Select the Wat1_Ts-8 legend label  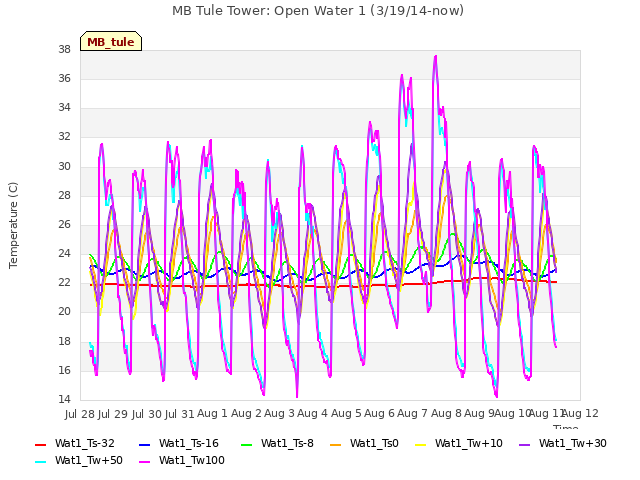pos(287,443)
